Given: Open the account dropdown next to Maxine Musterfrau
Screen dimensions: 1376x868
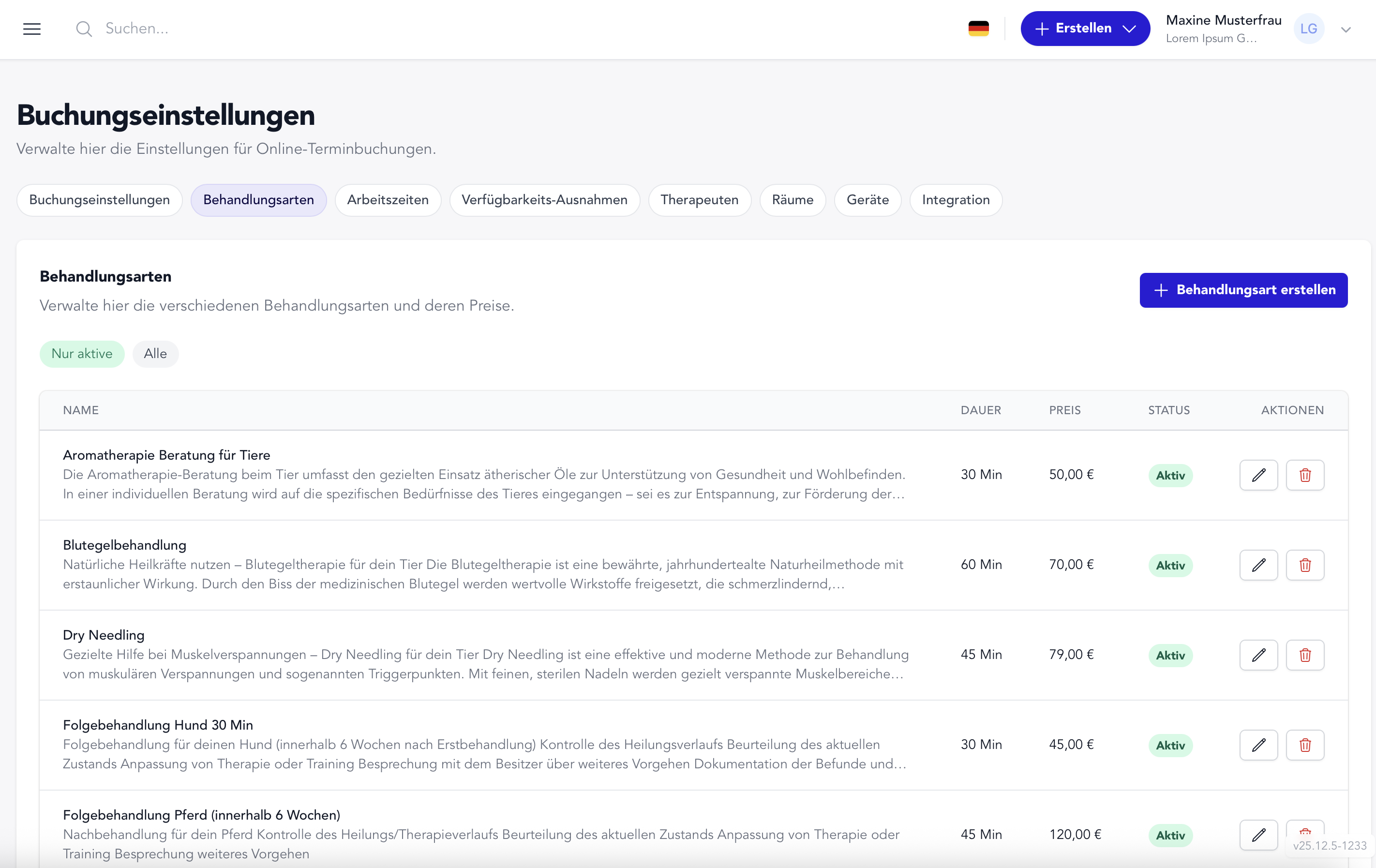Looking at the screenshot, I should (1346, 29).
